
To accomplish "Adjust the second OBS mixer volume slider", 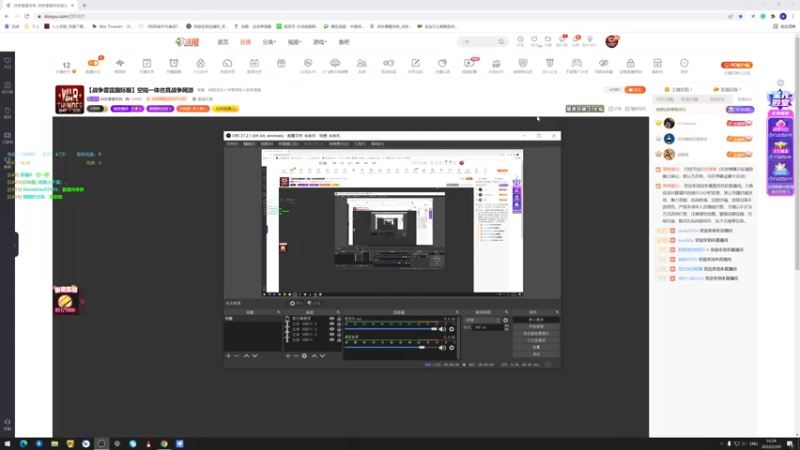I will coord(391,347).
